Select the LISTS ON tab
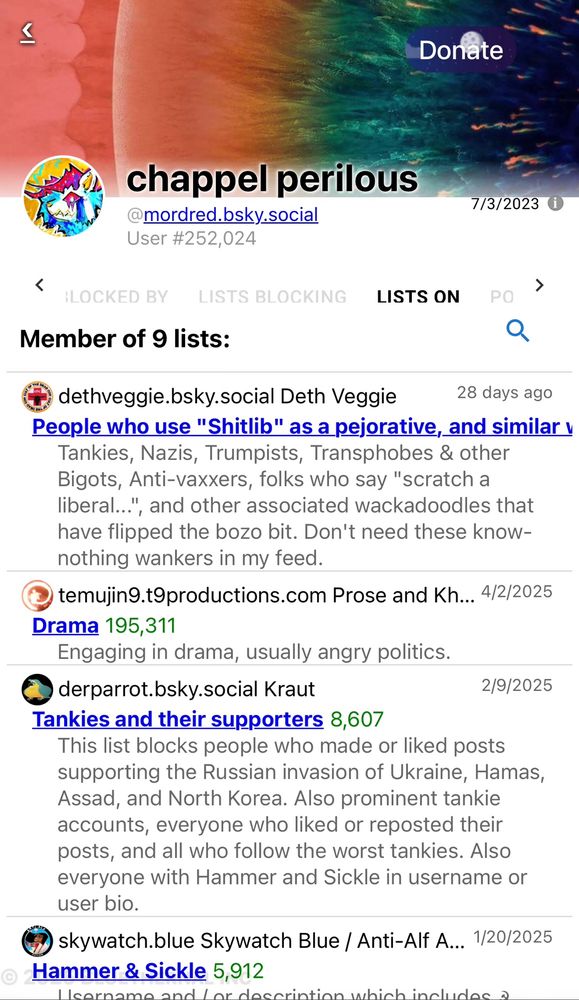Screen dimensions: 579x1000 tap(417, 296)
